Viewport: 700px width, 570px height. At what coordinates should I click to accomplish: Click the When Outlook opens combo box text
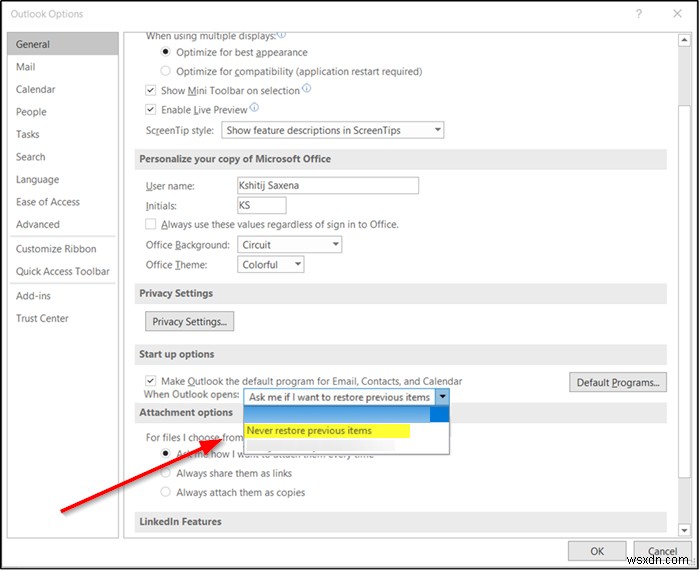340,397
